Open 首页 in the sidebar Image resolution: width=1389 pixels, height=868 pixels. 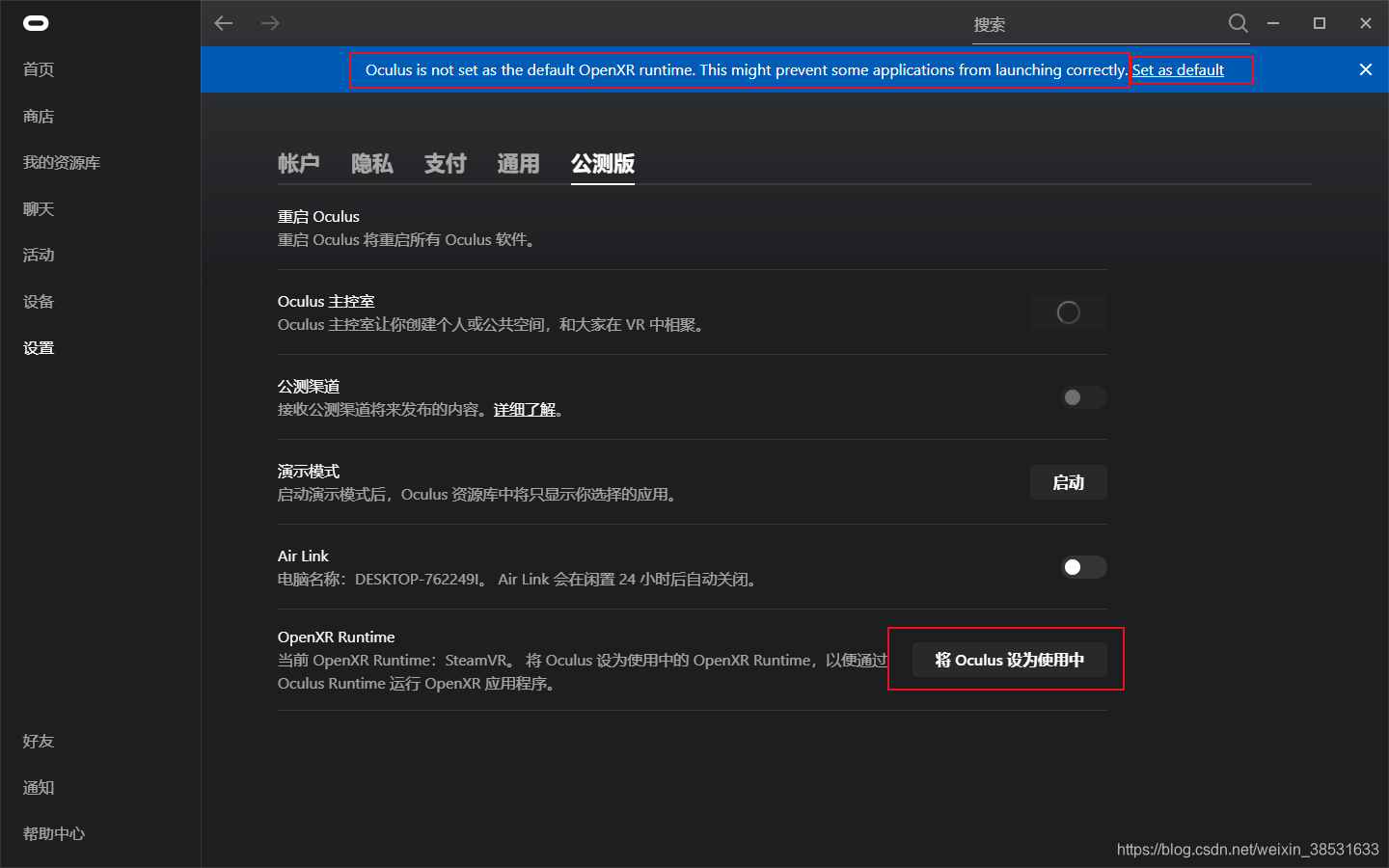[x=39, y=69]
